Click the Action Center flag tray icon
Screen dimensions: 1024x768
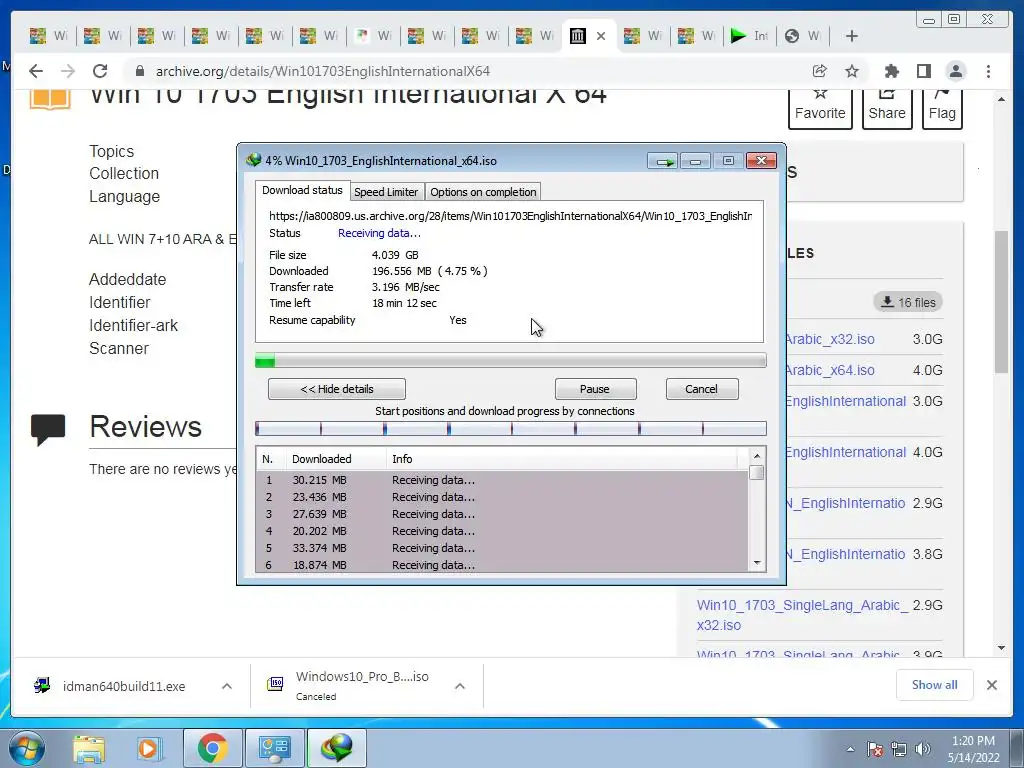(x=874, y=749)
